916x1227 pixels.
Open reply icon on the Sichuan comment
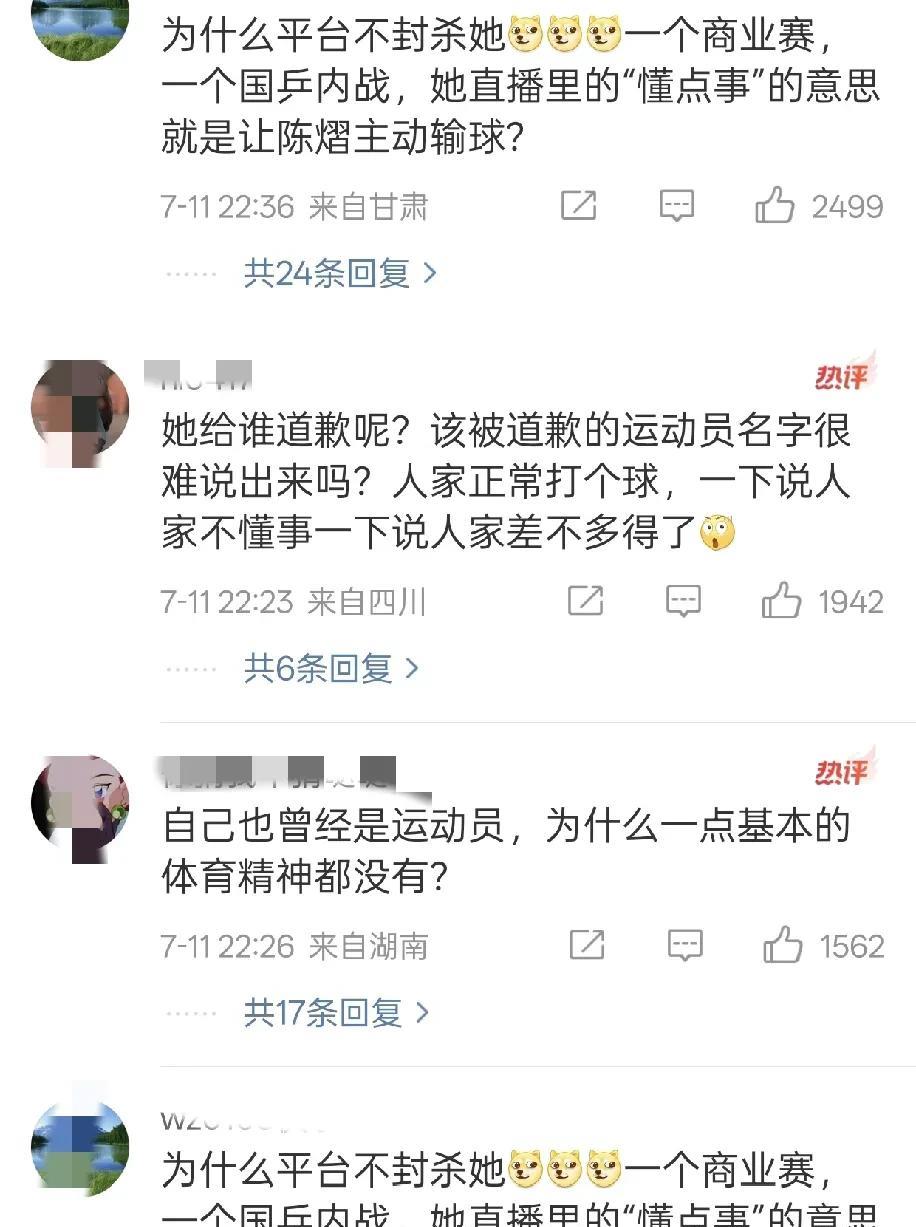tap(683, 601)
